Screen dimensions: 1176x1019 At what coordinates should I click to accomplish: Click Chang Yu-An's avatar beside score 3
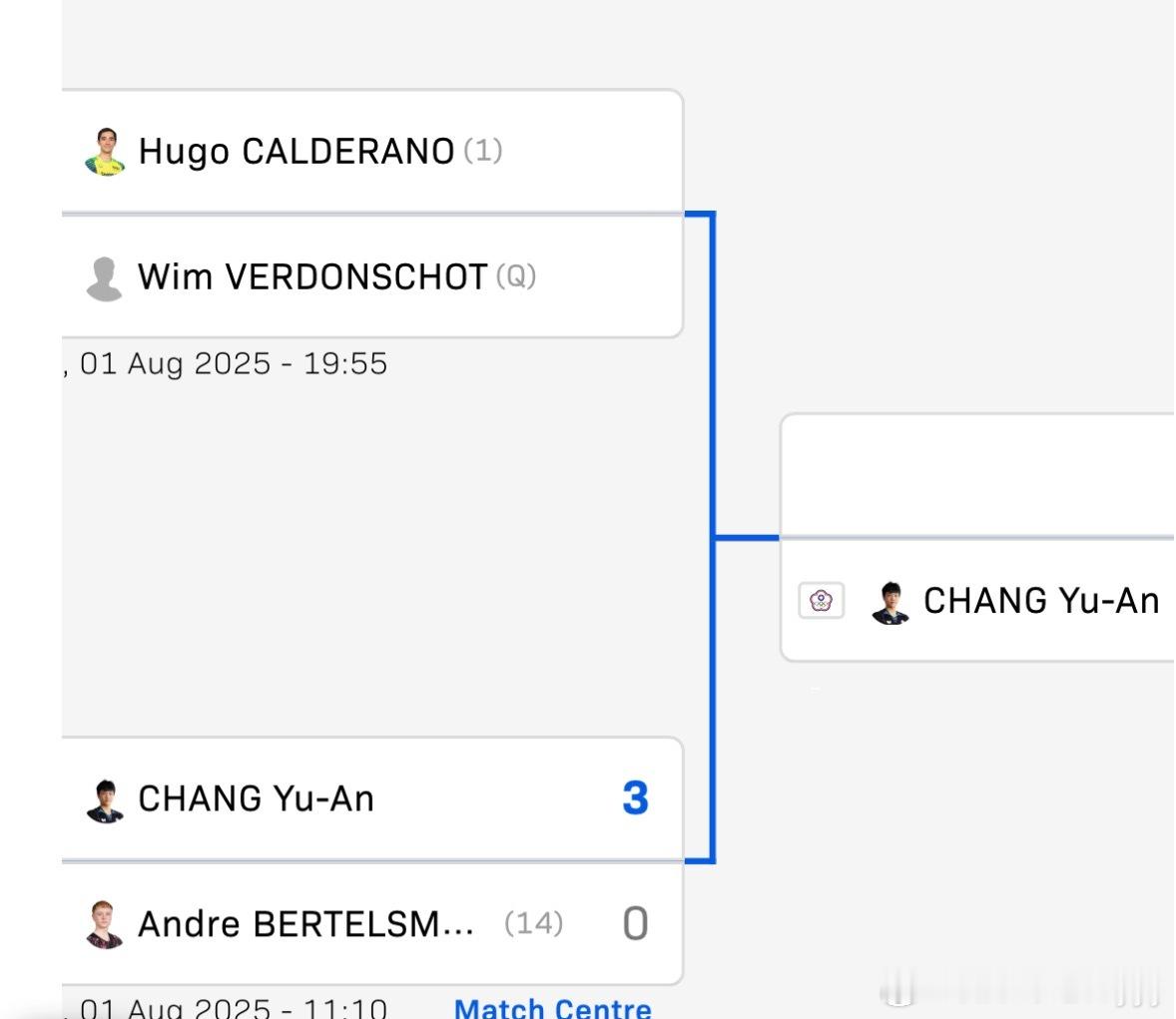tap(105, 800)
